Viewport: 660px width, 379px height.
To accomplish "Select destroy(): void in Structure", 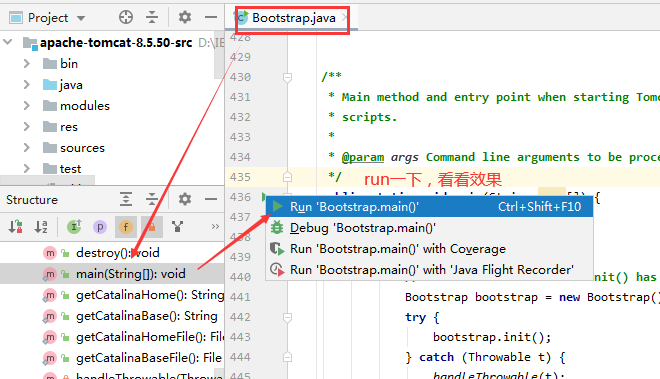I will [x=112, y=253].
